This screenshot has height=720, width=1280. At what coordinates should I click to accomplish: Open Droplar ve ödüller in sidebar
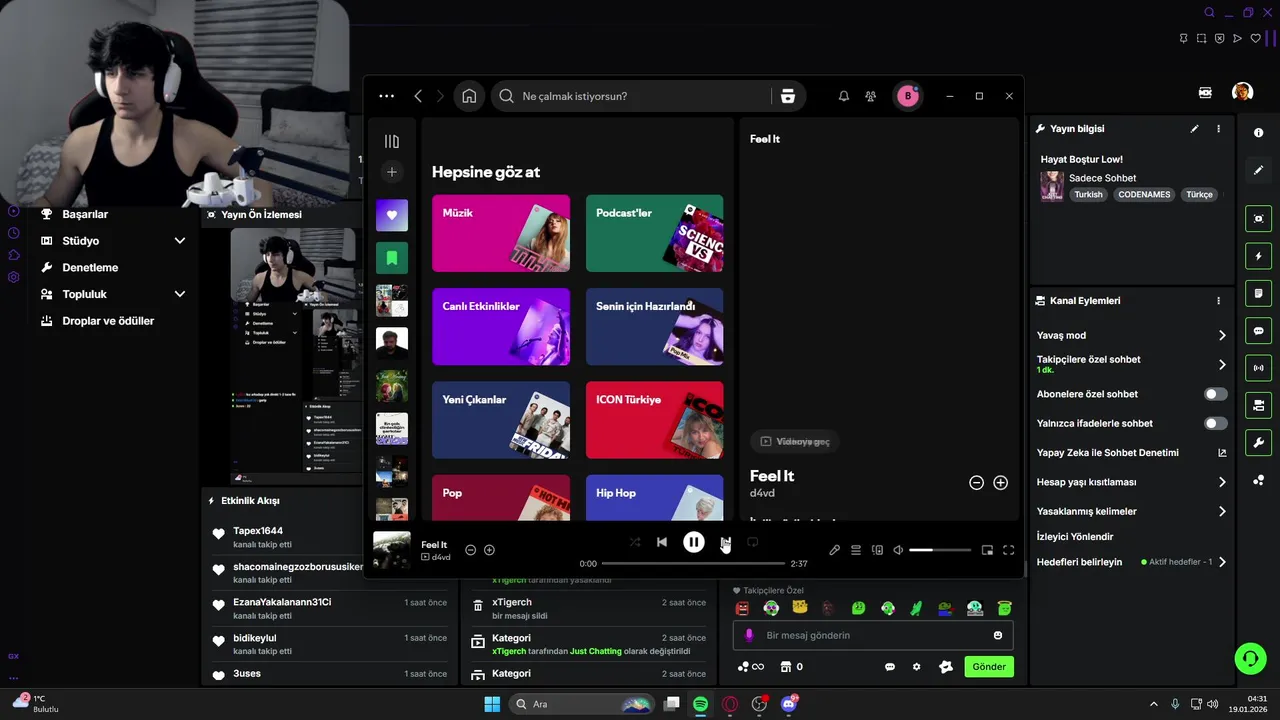tap(110, 321)
